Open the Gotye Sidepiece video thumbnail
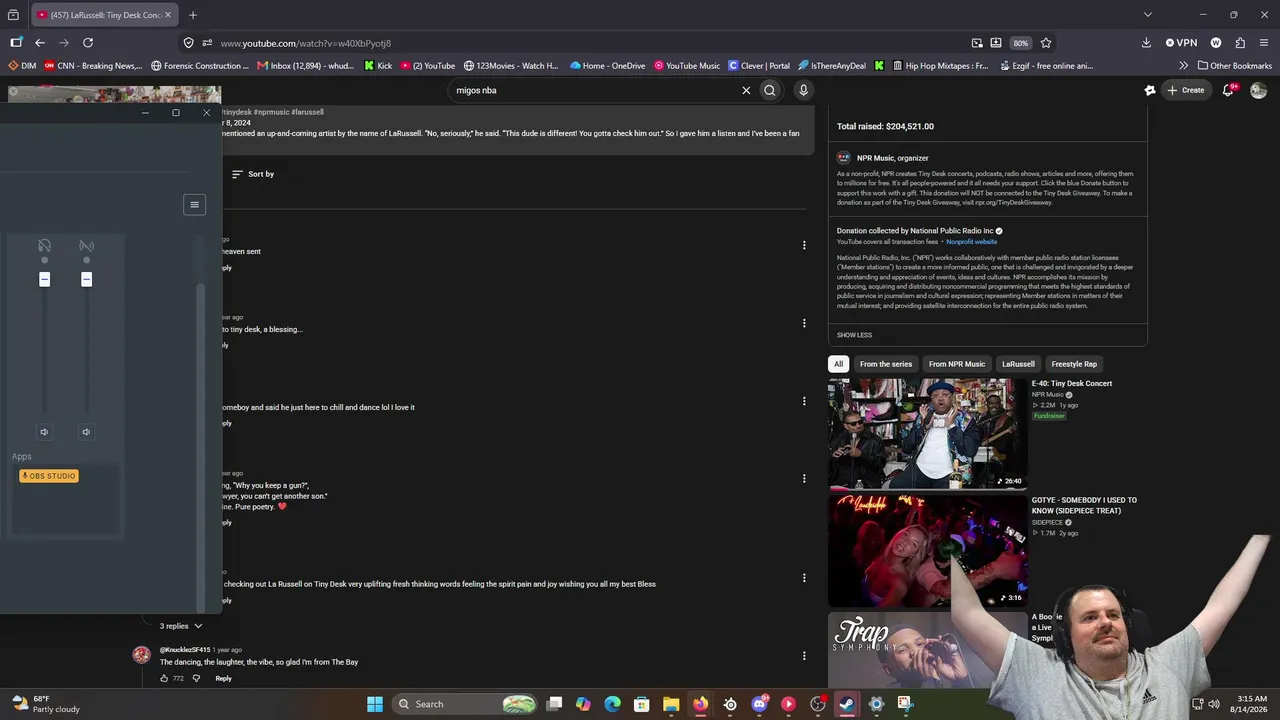This screenshot has width=1280, height=720. pos(927,549)
